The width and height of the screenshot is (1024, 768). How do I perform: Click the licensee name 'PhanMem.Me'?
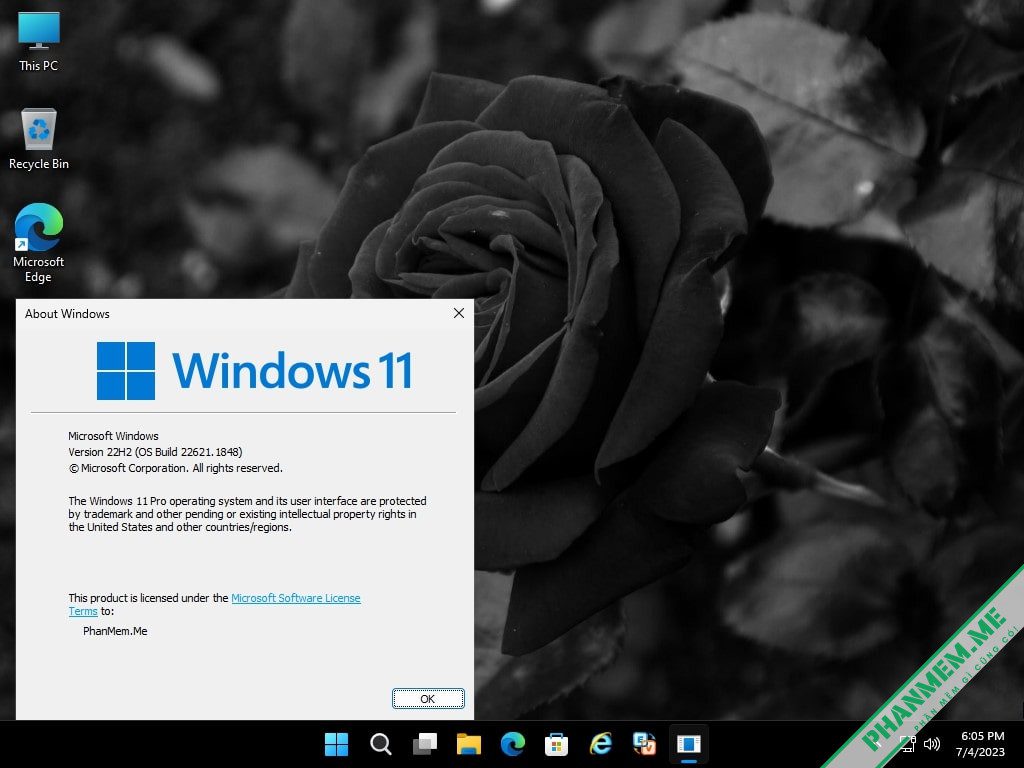pos(115,631)
